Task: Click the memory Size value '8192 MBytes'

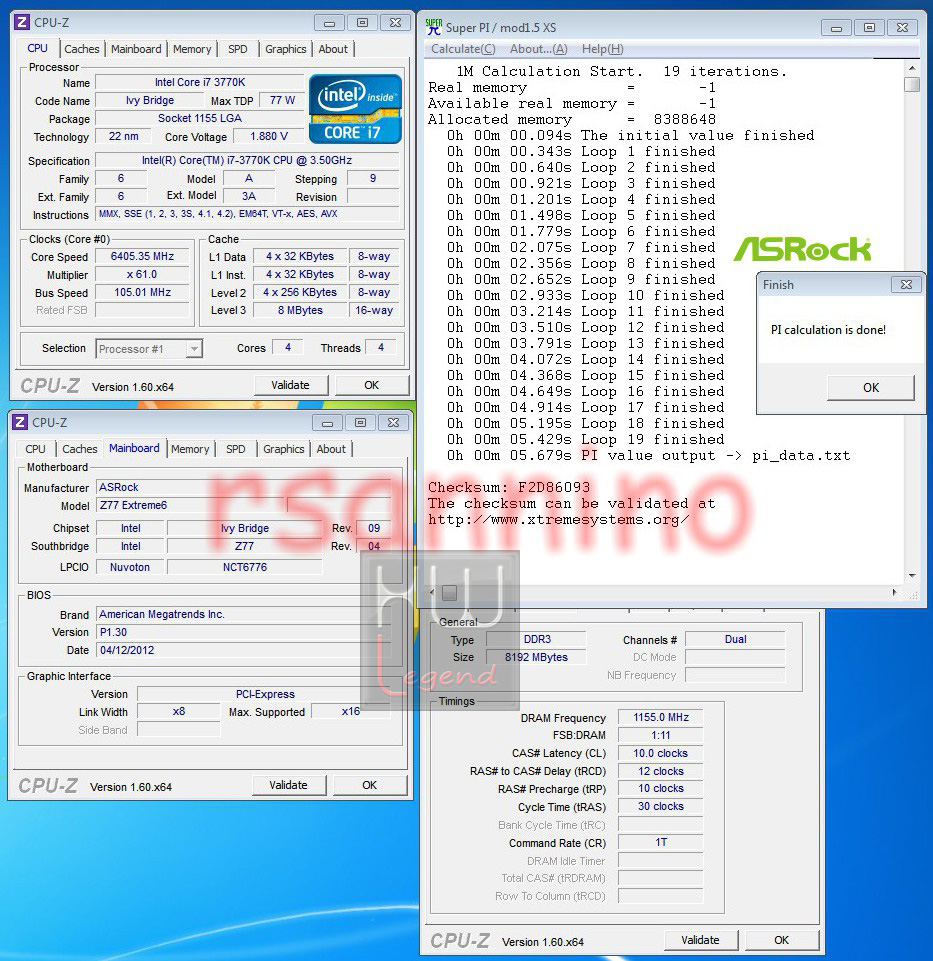Action: coord(537,657)
